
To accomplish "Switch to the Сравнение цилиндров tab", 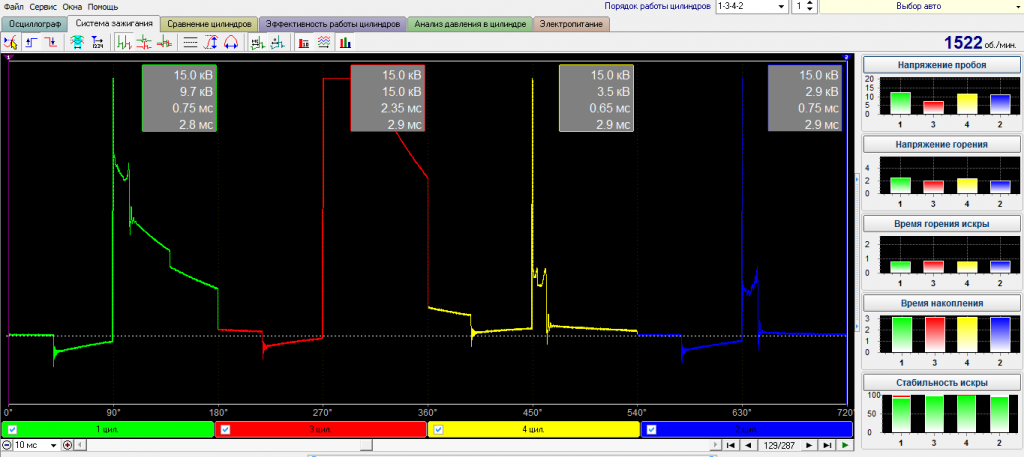I will coord(209,24).
